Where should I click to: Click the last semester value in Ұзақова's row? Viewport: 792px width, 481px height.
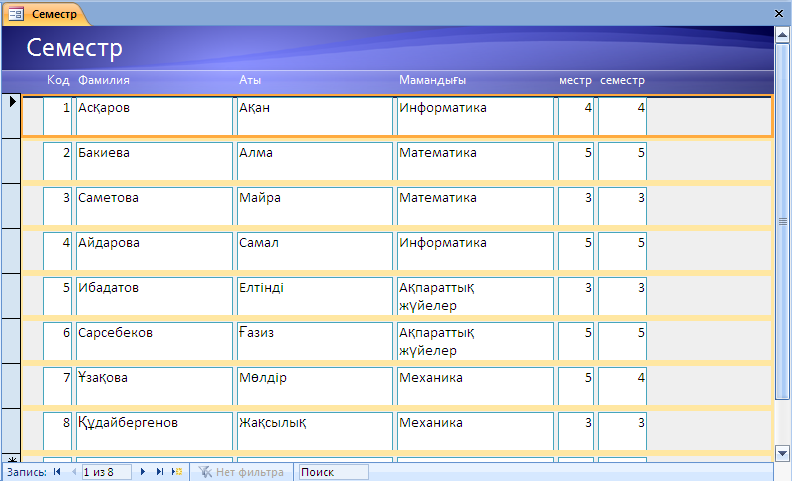coord(622,386)
